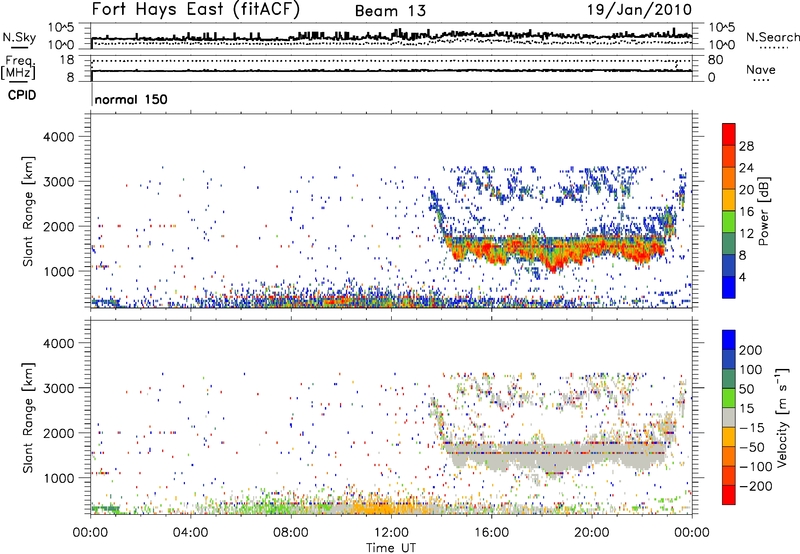The height and width of the screenshot is (554, 800).
Task: Select the '3000' tick on the power panel
Action: [58, 182]
